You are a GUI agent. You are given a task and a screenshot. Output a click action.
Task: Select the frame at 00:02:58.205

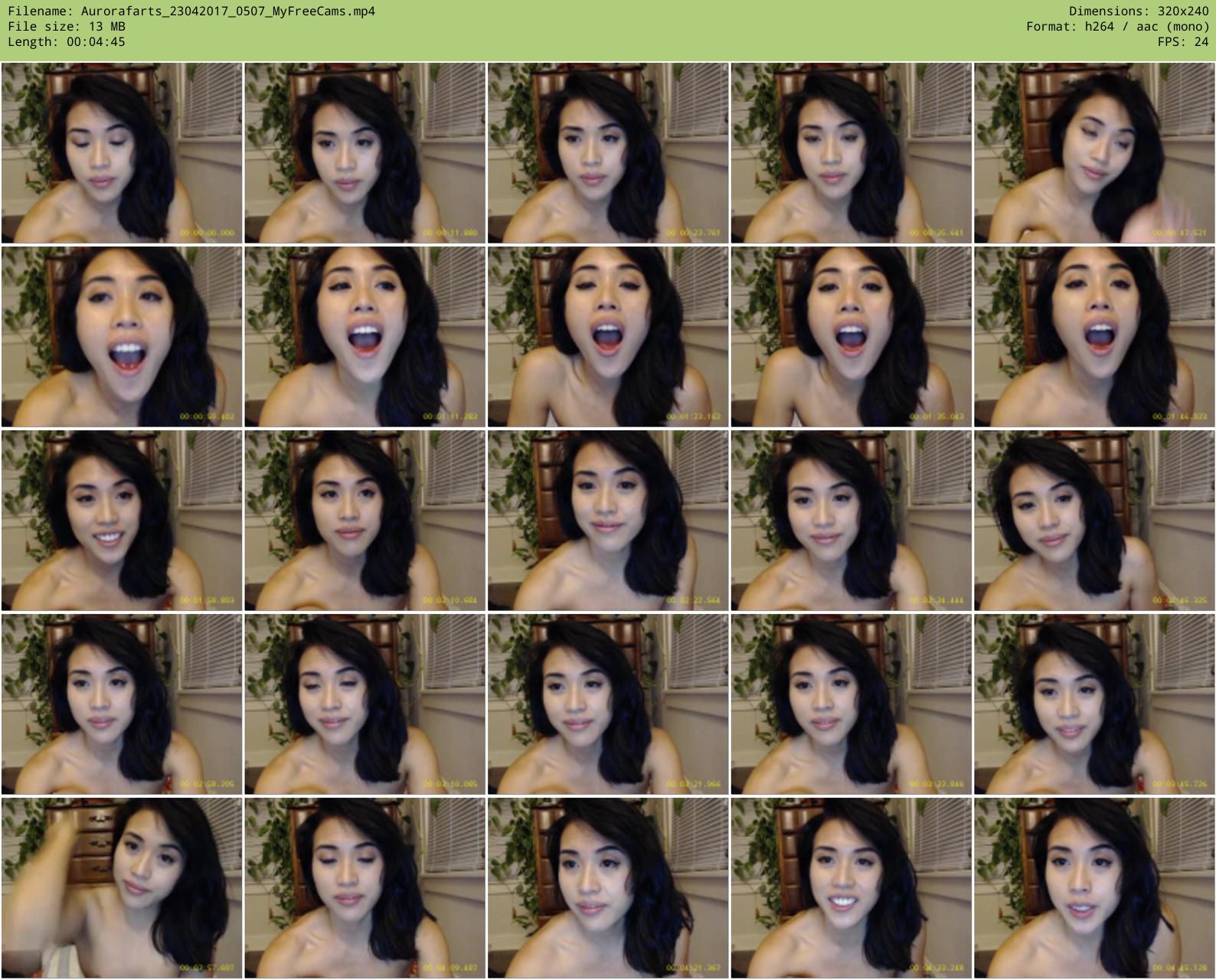122,704
